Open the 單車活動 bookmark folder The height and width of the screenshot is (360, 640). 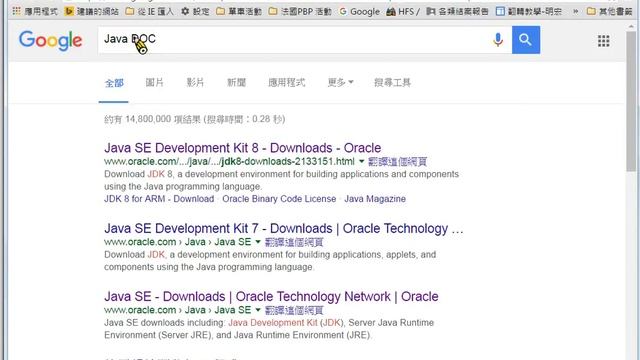point(239,11)
